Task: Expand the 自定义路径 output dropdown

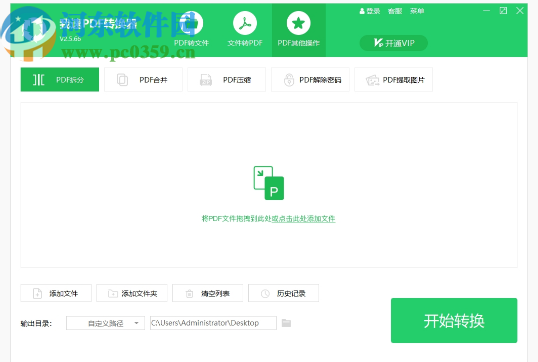Action: pyautogui.click(x=105, y=323)
